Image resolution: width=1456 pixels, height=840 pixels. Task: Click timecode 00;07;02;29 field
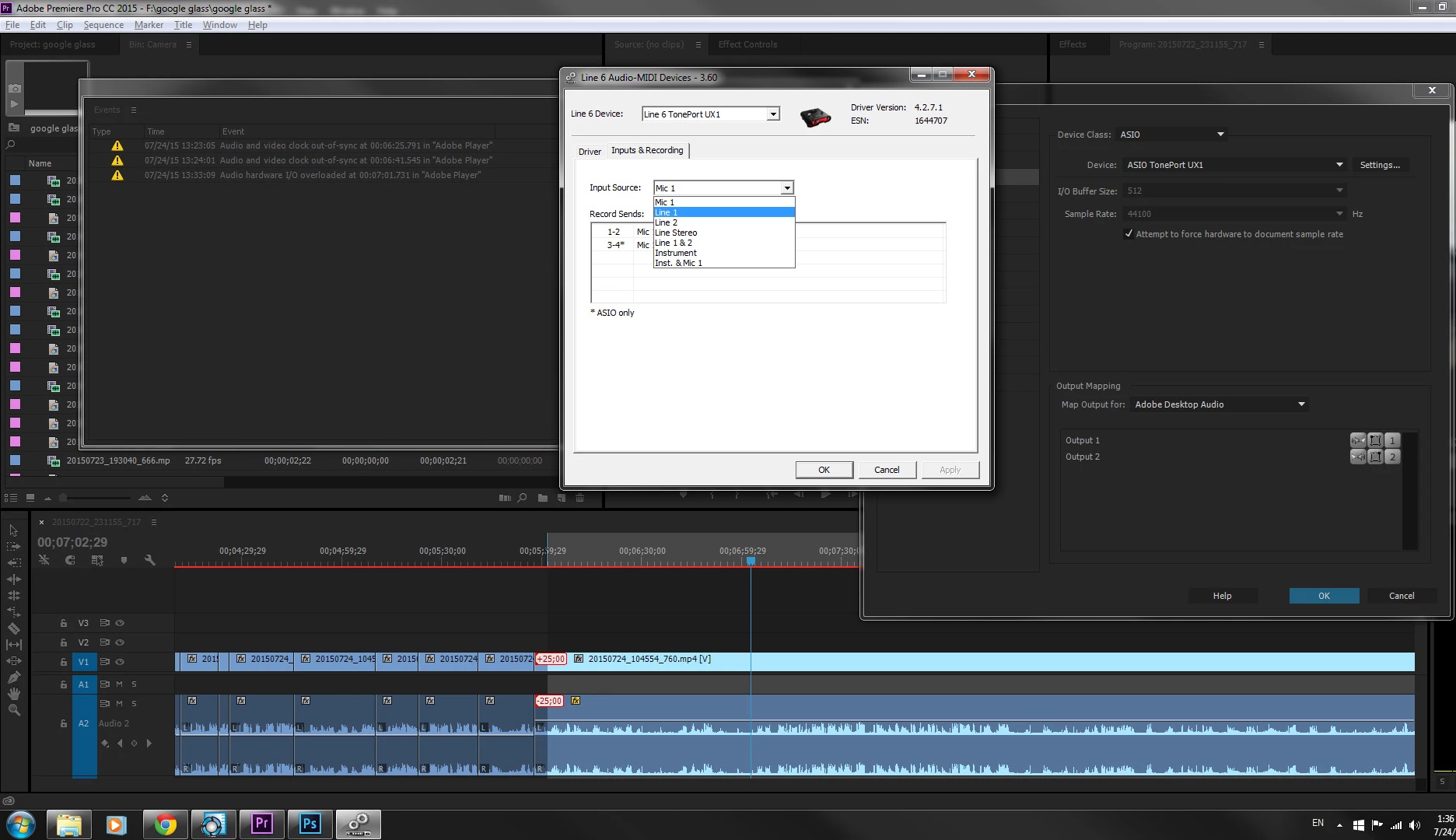click(72, 542)
